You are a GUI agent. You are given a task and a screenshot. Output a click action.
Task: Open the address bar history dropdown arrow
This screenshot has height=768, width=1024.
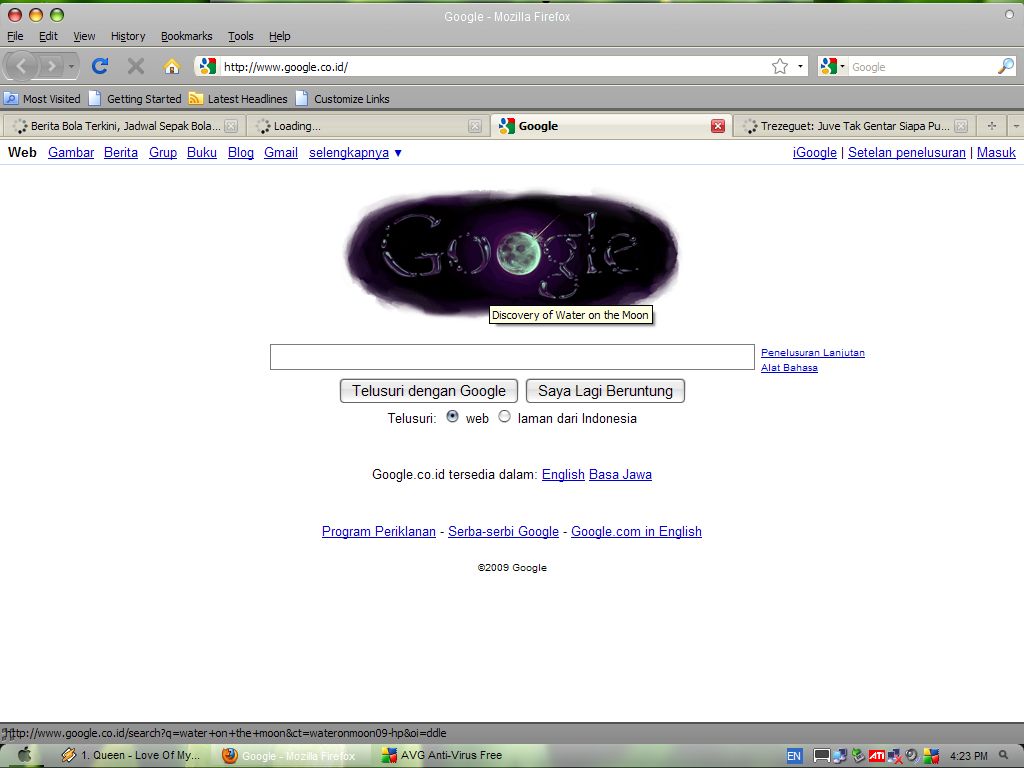[x=800, y=66]
